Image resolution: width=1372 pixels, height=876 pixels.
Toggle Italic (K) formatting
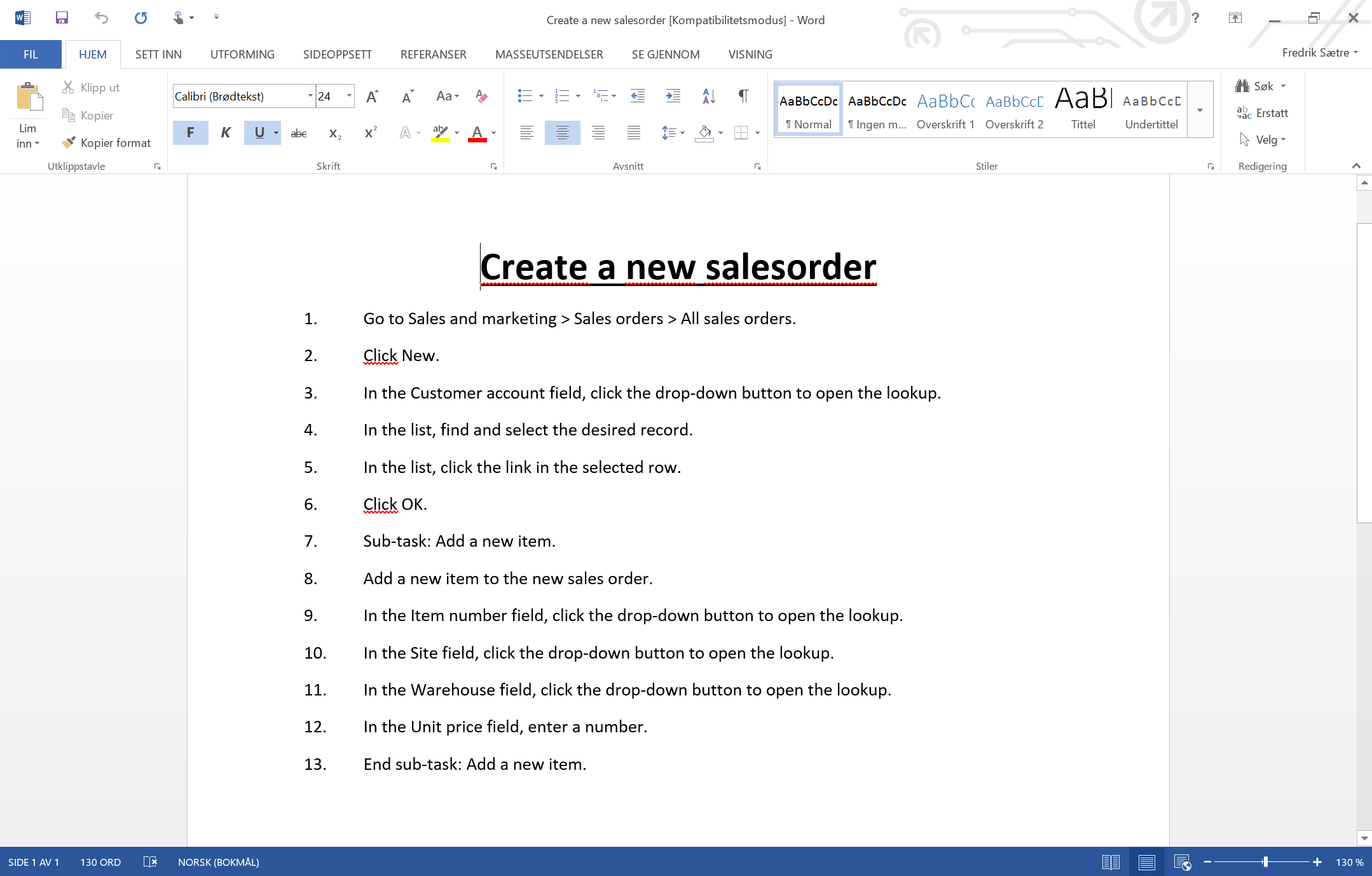coord(225,132)
